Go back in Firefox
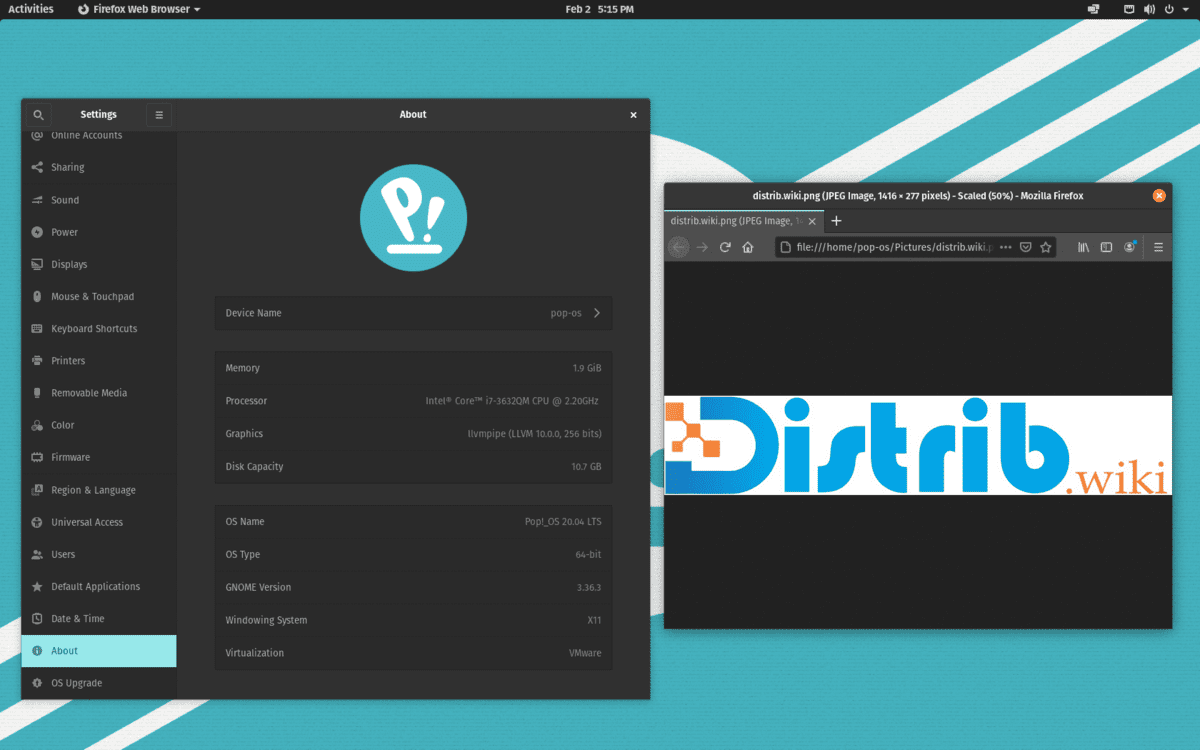The height and width of the screenshot is (750, 1200). coord(678,247)
